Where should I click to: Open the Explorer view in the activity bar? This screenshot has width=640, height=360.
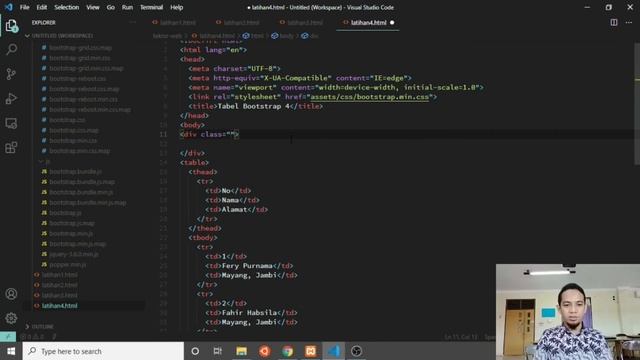click(11, 26)
